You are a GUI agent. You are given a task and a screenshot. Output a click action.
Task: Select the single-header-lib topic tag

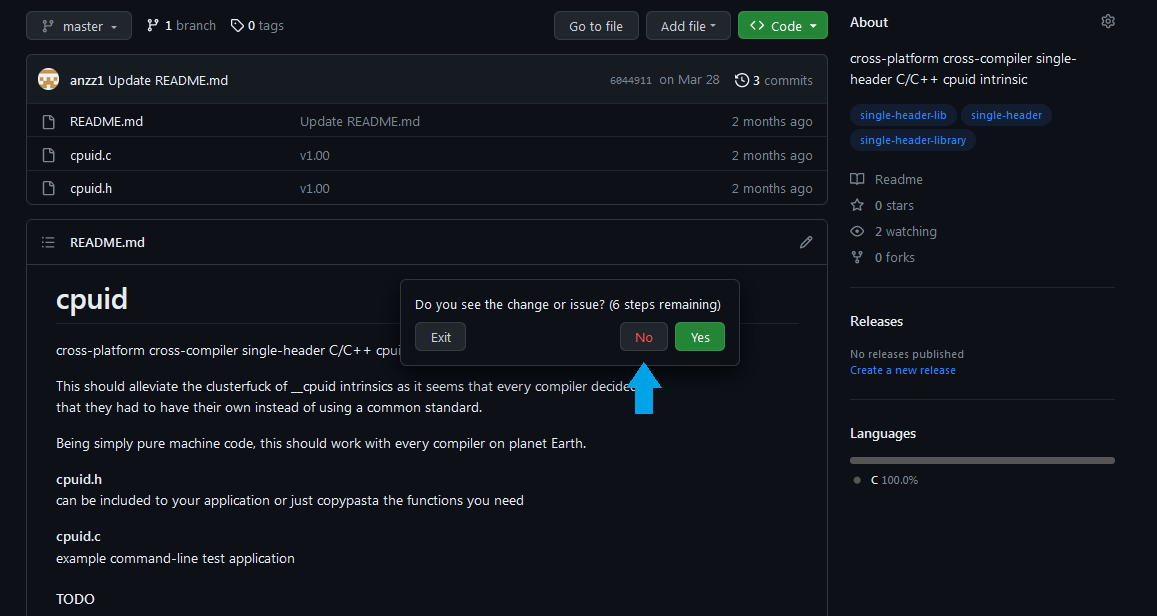click(903, 115)
